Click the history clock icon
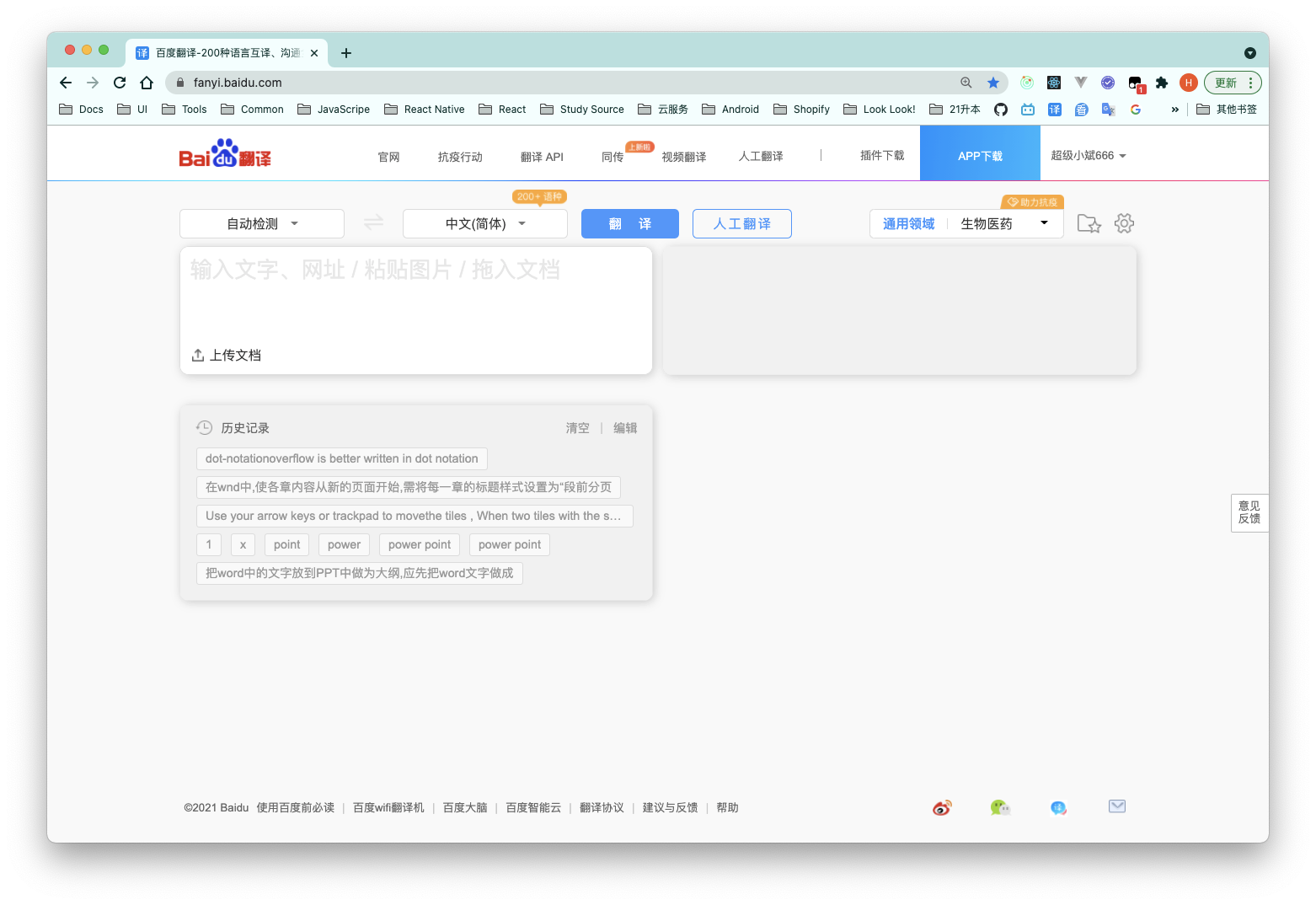The image size is (1316, 905). tap(204, 427)
